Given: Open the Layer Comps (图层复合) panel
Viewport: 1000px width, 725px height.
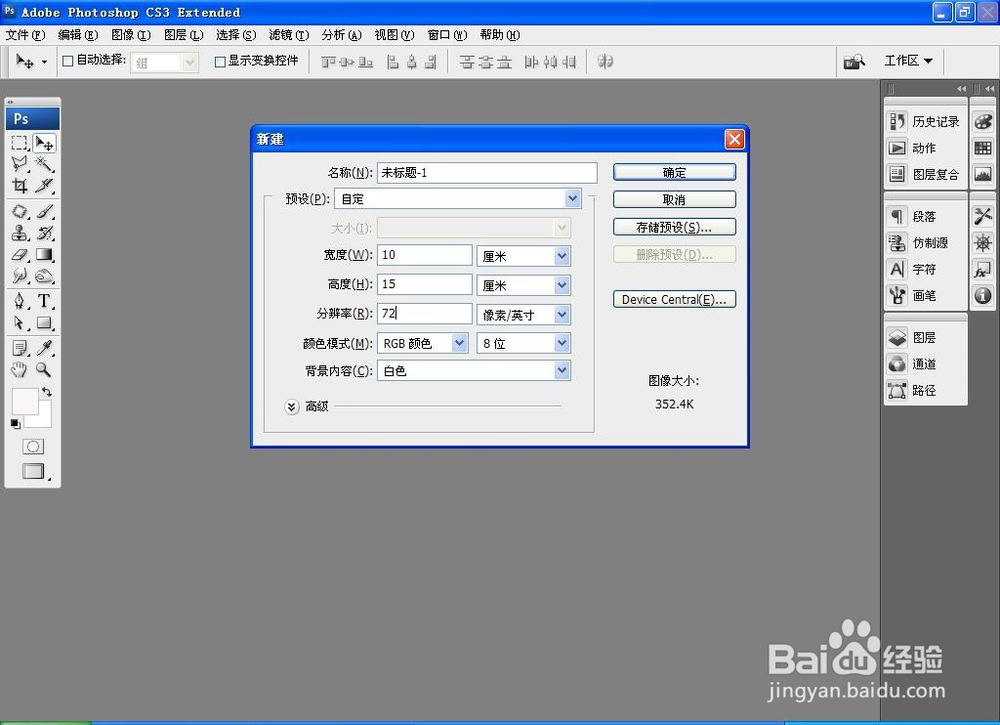Looking at the screenshot, I should coord(925,174).
